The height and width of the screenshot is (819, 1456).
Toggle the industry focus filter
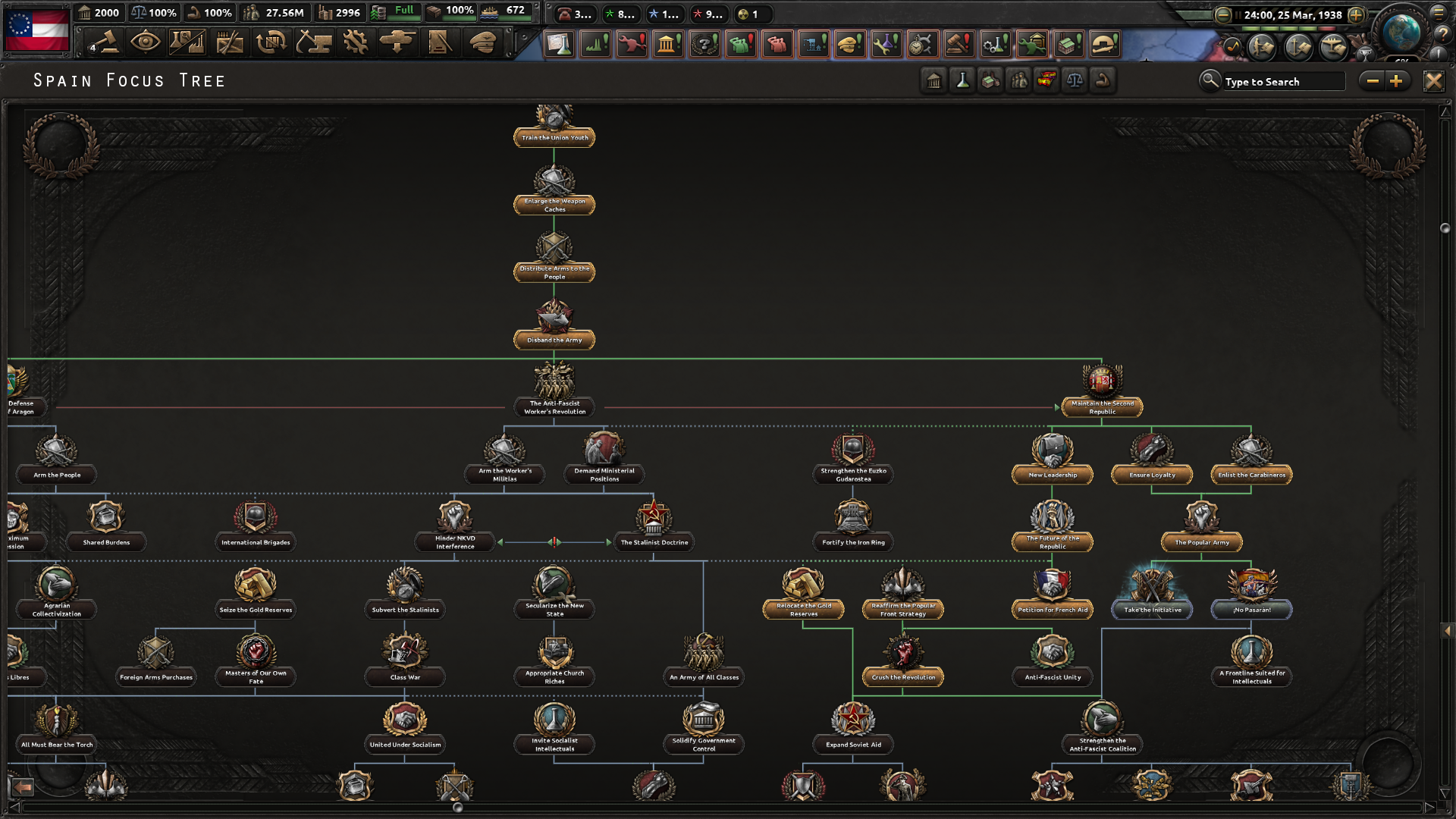[990, 80]
